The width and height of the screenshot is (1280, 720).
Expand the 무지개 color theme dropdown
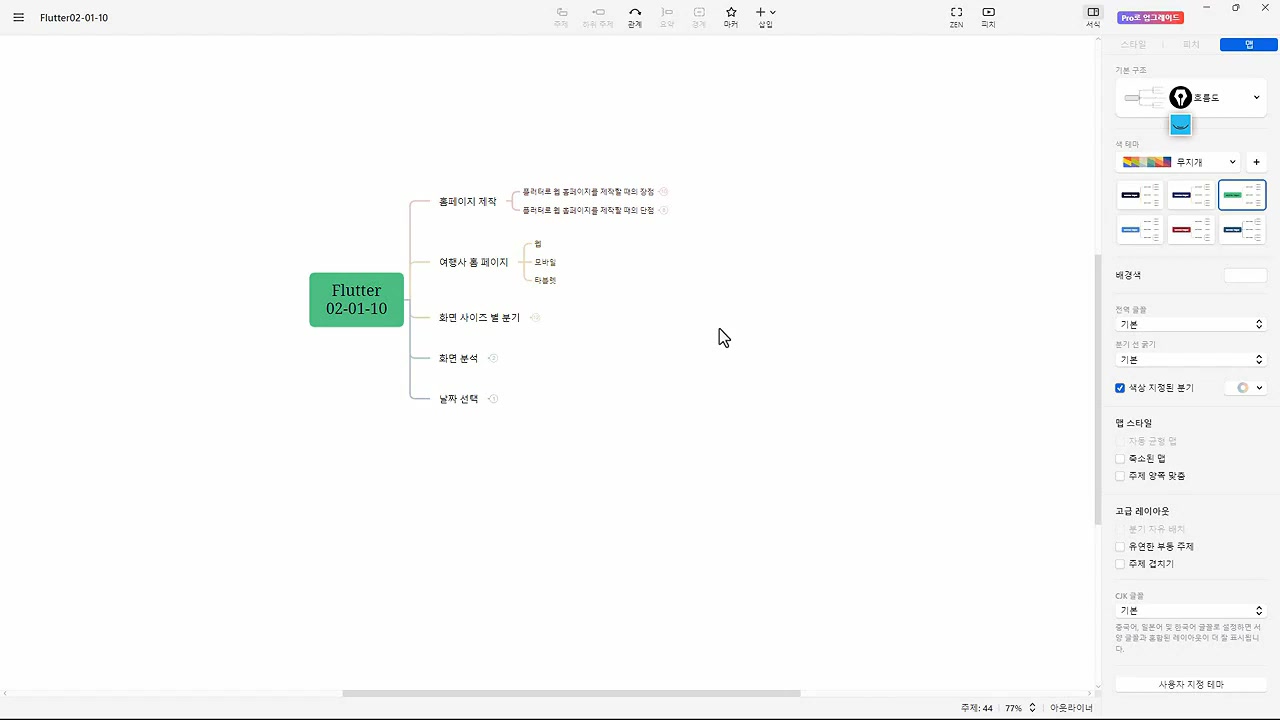[x=1178, y=162]
